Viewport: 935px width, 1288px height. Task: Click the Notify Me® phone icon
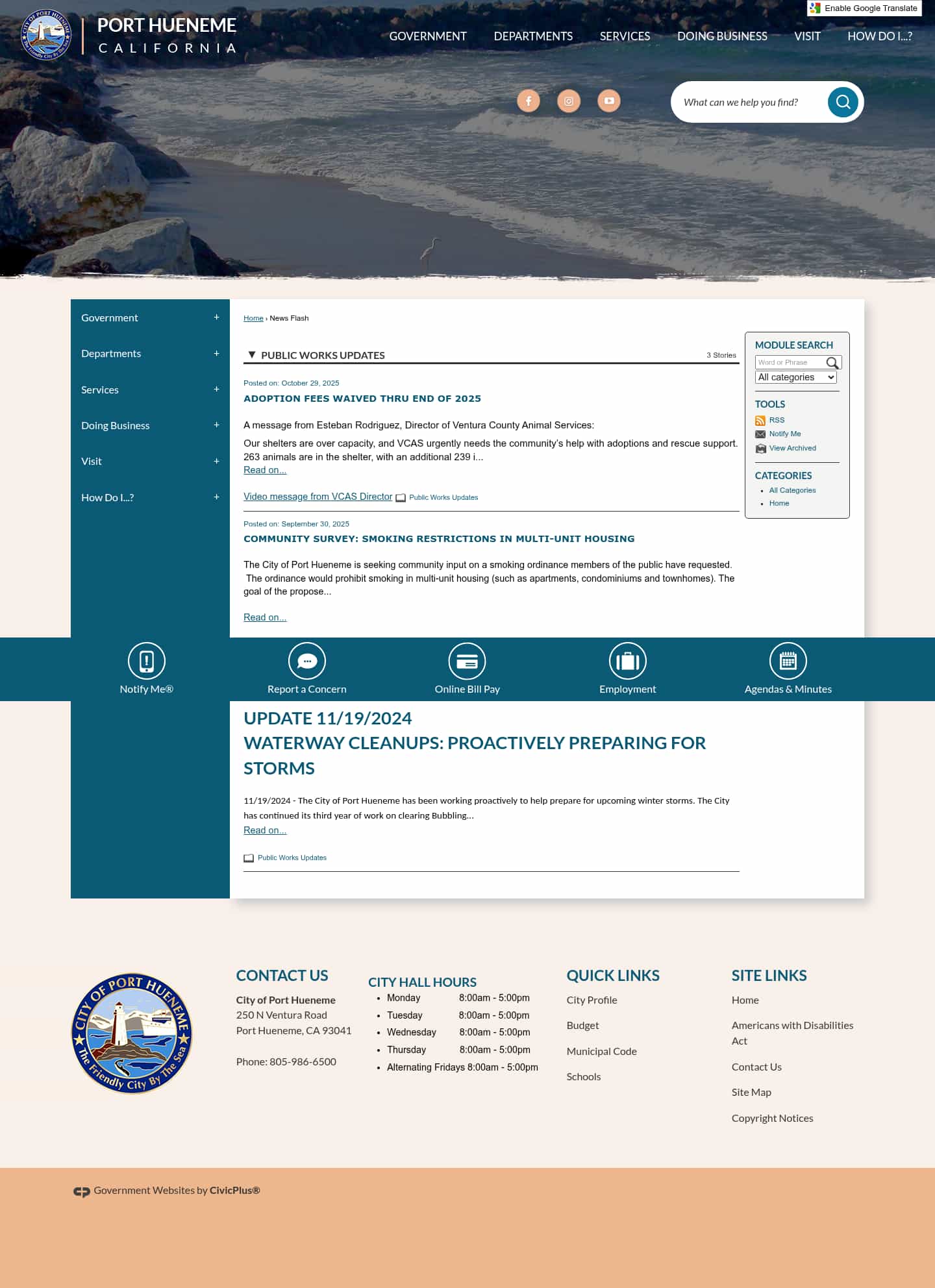[147, 661]
